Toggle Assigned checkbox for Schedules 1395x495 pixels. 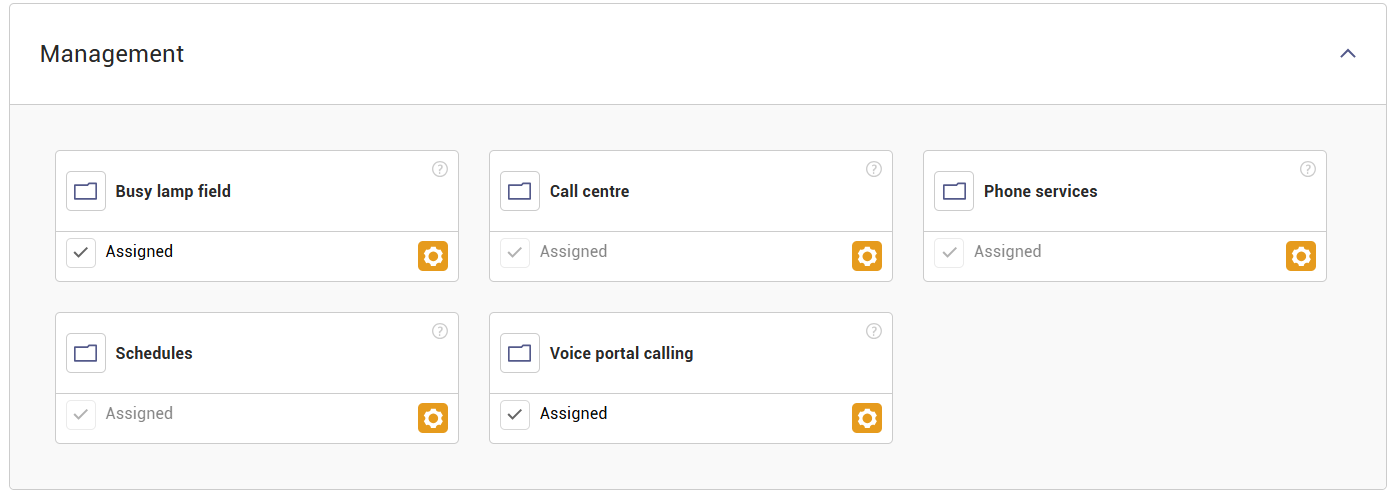click(x=81, y=414)
